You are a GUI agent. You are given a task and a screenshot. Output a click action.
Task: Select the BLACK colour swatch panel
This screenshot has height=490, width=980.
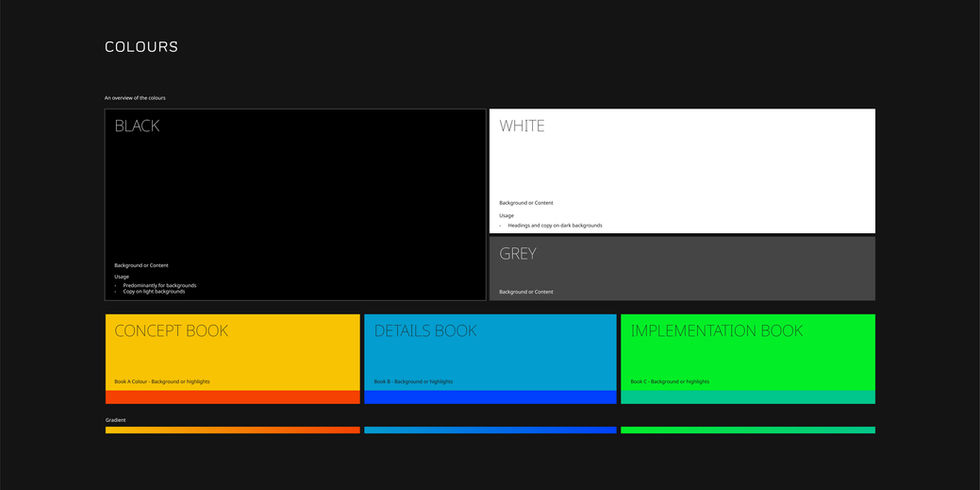pyautogui.click(x=295, y=204)
